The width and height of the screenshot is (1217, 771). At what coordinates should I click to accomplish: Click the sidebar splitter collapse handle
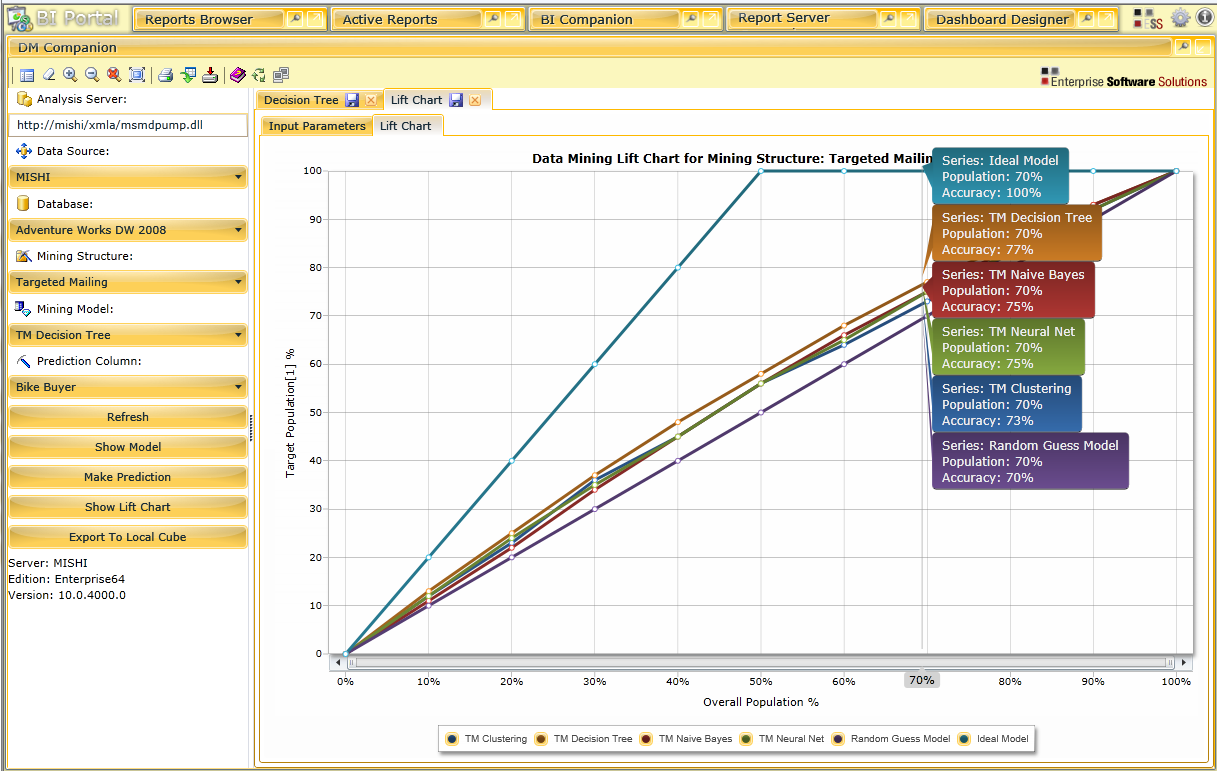(x=251, y=428)
